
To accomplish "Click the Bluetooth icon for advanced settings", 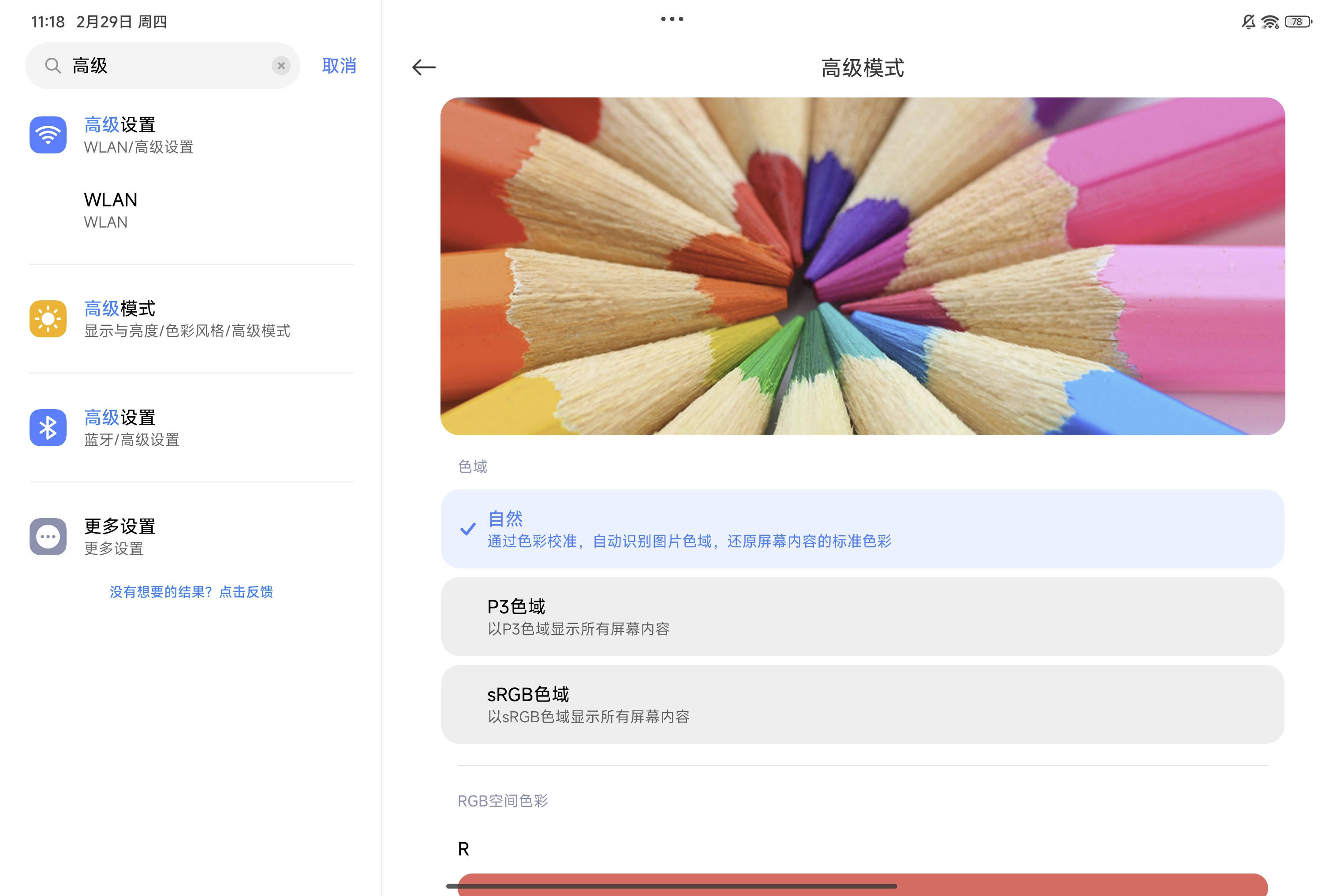I will pos(48,427).
